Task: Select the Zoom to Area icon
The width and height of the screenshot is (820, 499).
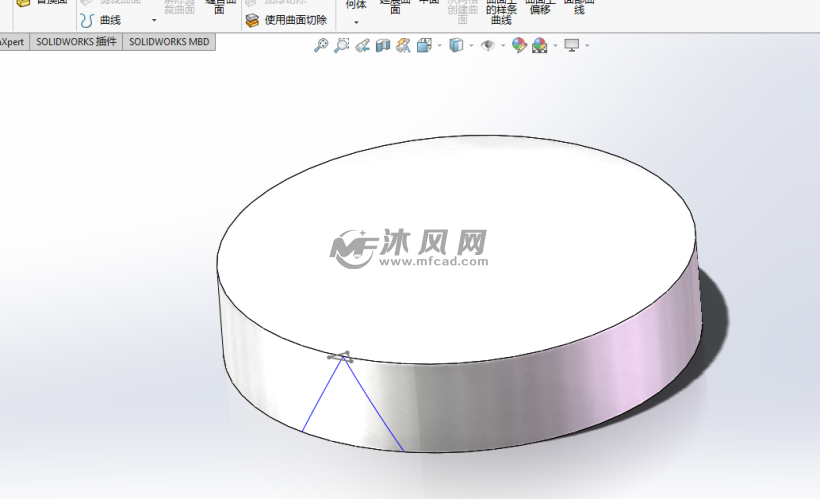Action: click(341, 46)
